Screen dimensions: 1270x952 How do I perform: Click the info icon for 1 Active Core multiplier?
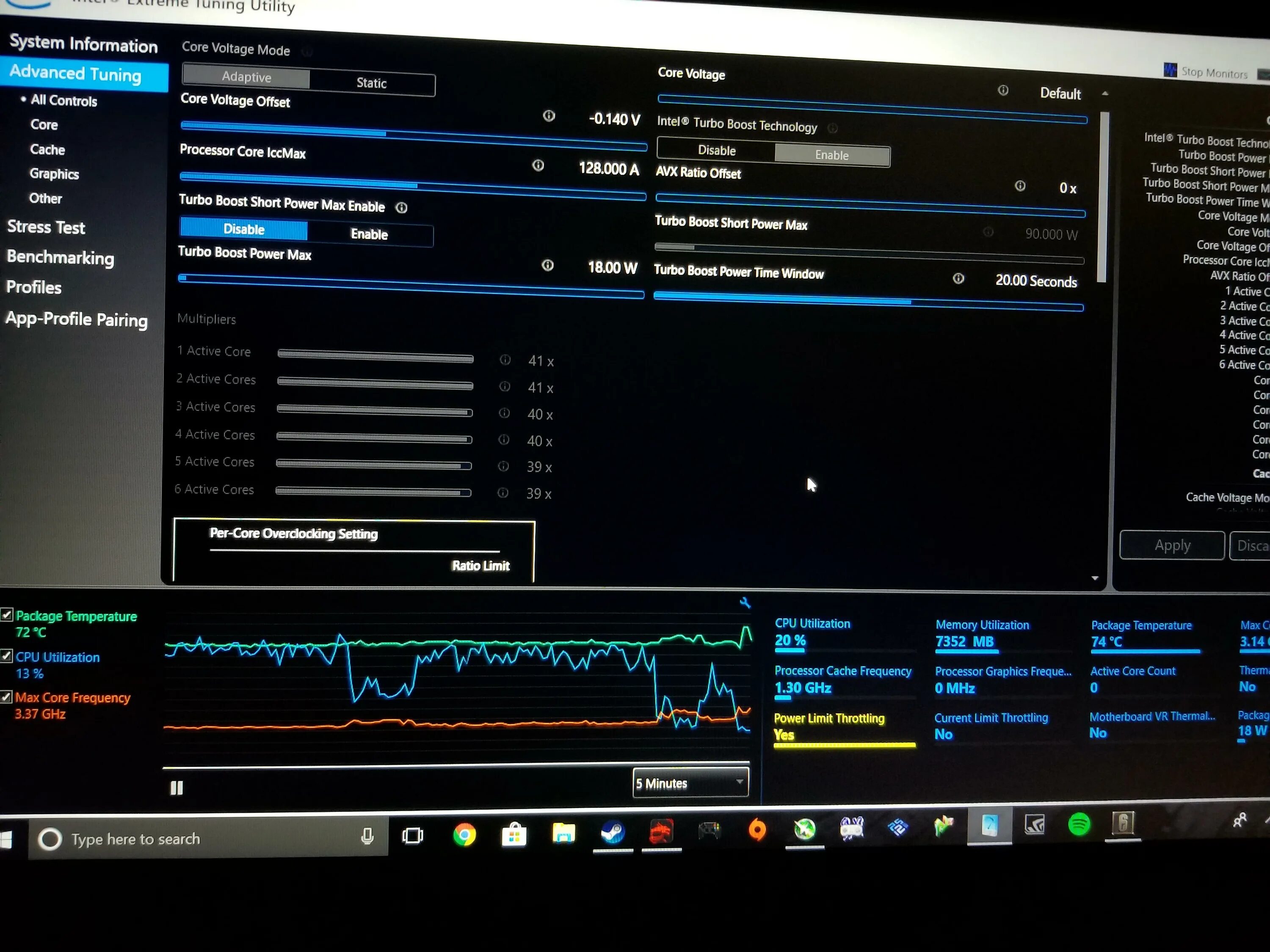point(505,360)
